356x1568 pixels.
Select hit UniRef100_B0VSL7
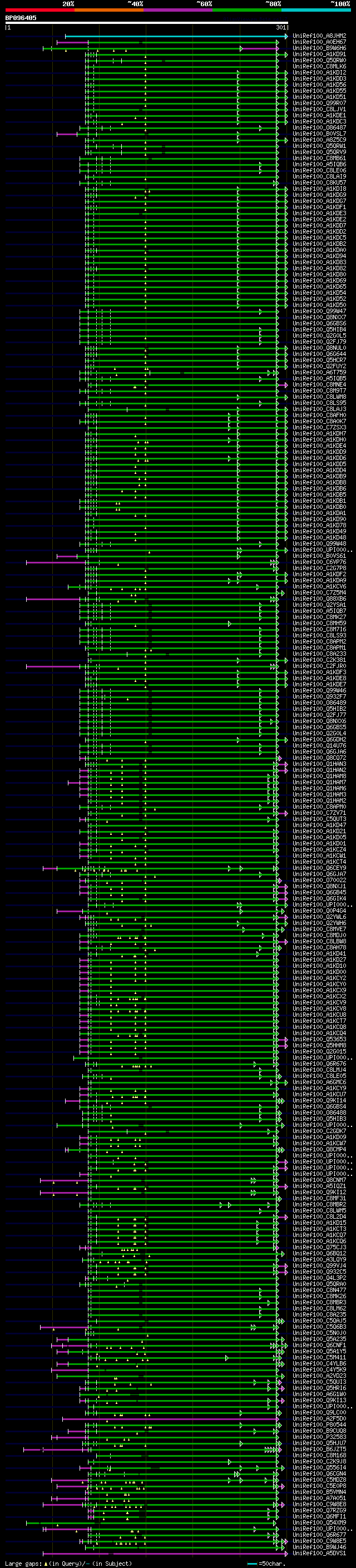(319, 134)
